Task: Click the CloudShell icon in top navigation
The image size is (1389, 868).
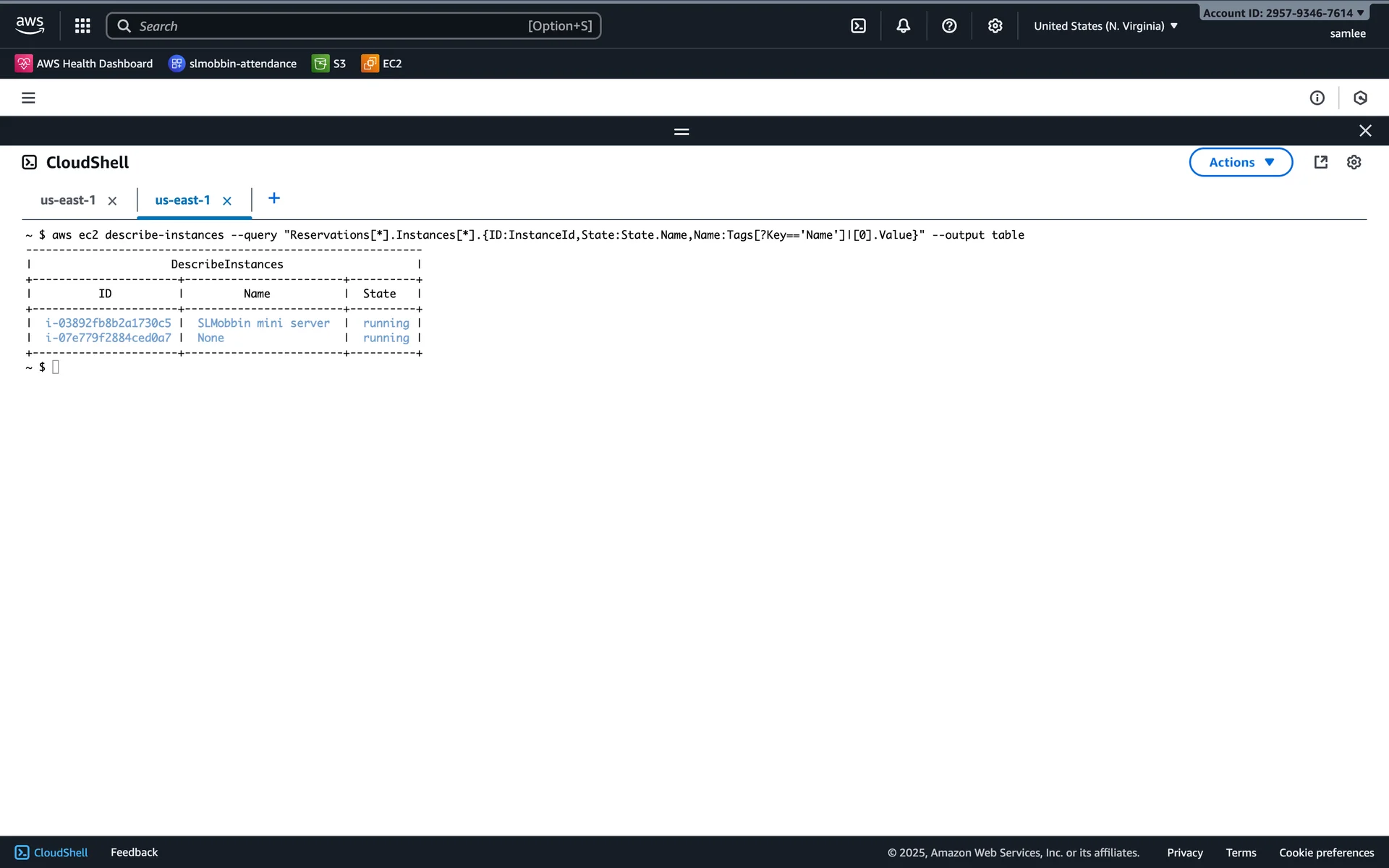Action: coord(858,26)
